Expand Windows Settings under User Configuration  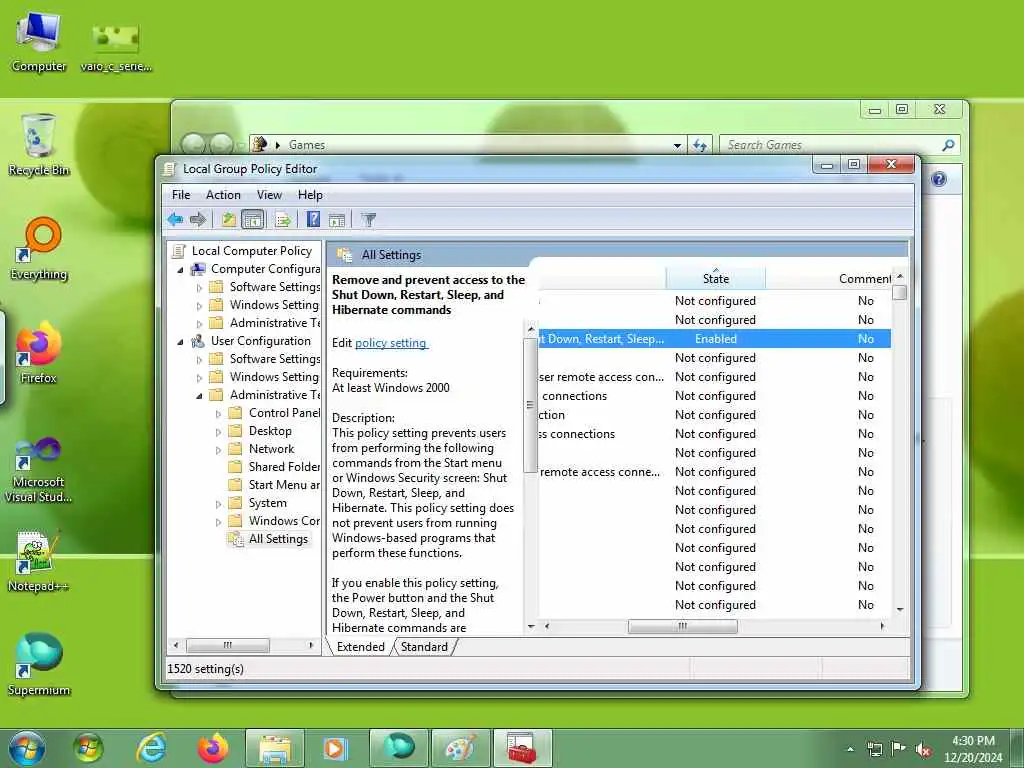pyautogui.click(x=200, y=377)
